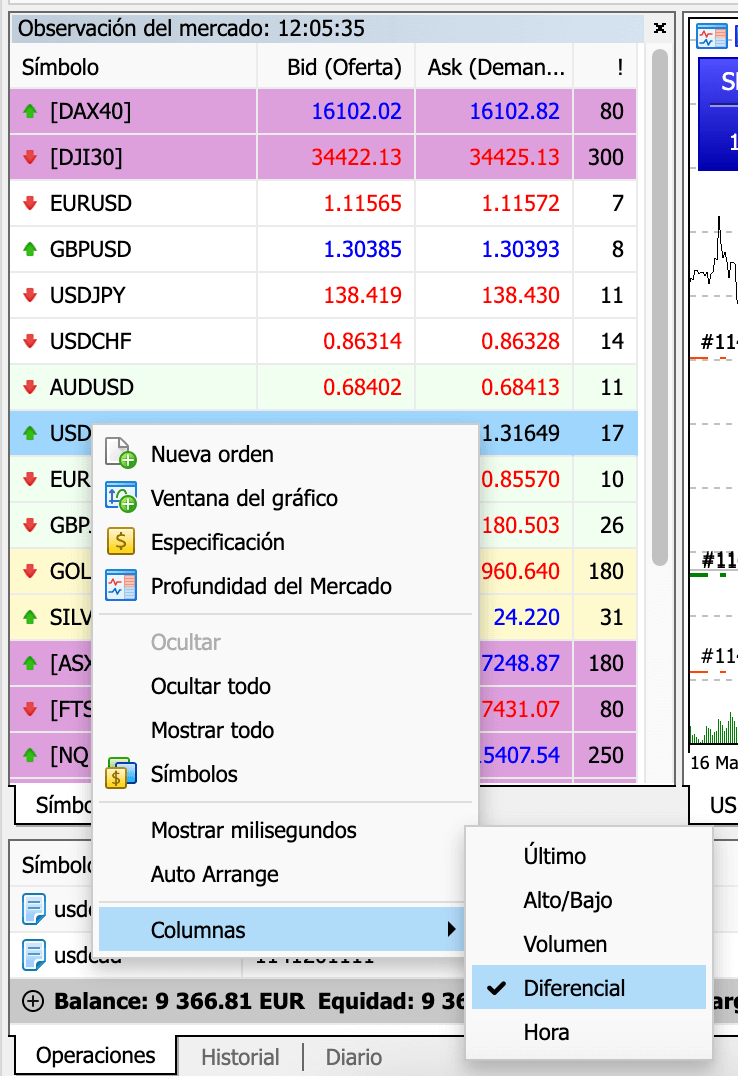Click the EURUSD bid value 1.11565

[362, 203]
